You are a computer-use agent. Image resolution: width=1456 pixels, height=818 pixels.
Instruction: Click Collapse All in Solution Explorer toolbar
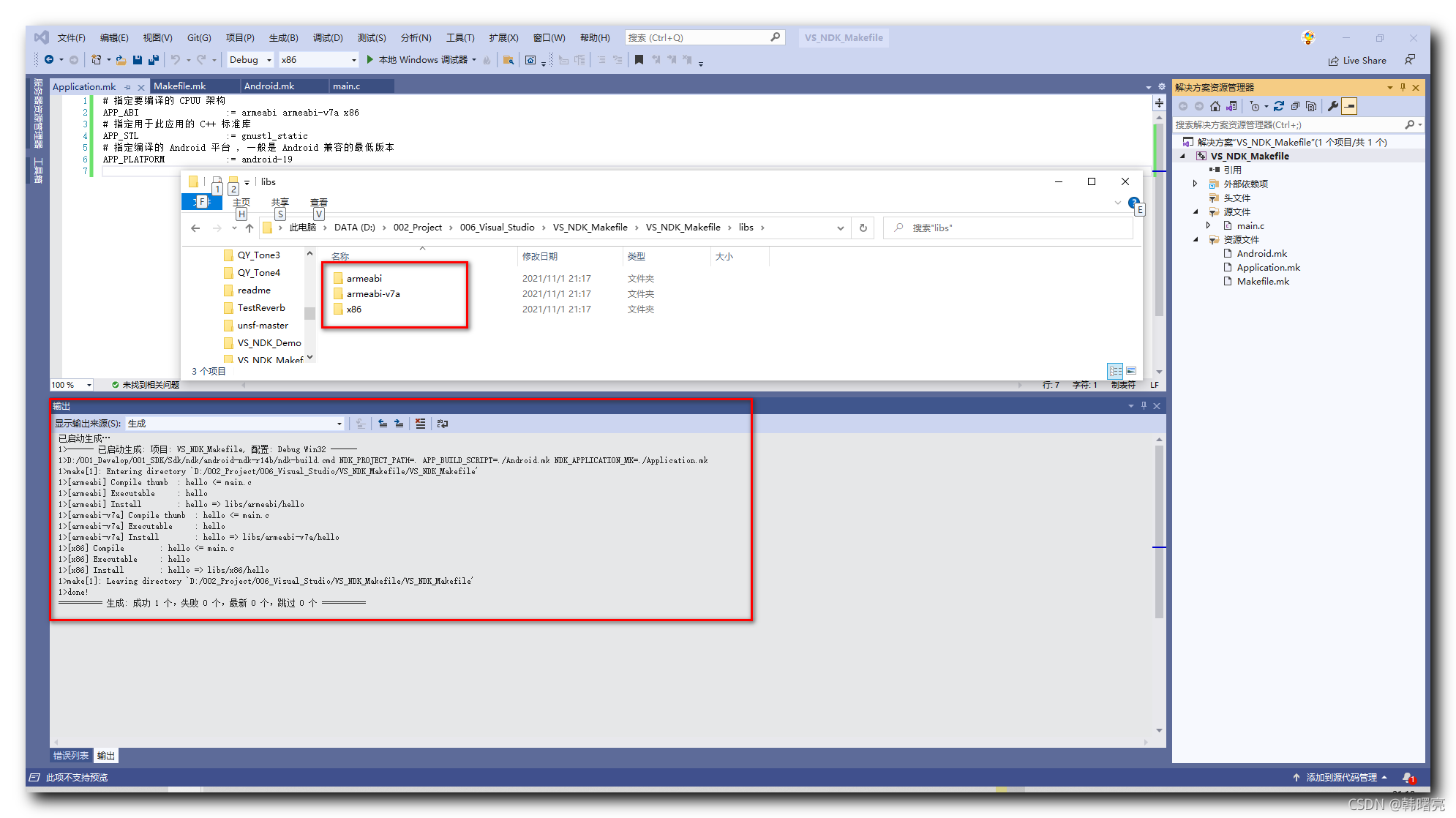1296,106
